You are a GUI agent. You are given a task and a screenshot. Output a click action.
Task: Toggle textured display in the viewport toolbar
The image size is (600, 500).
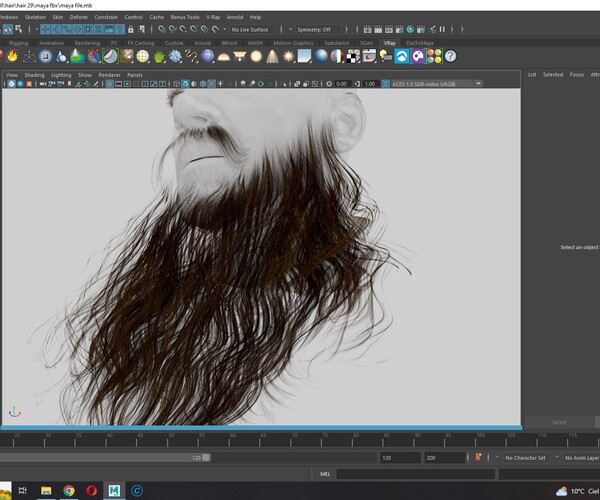(211, 84)
